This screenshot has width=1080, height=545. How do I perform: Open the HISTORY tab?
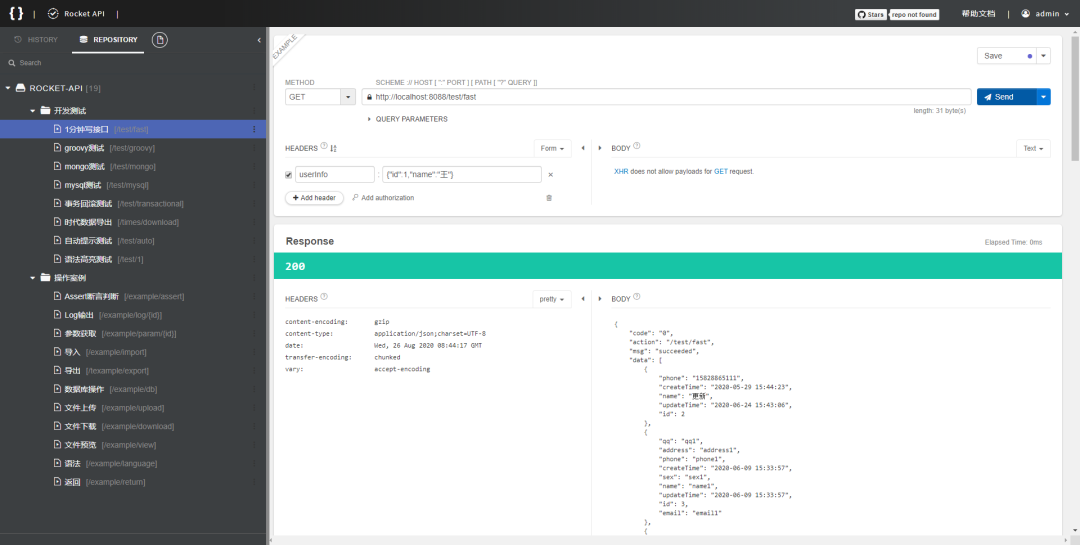tap(36, 40)
